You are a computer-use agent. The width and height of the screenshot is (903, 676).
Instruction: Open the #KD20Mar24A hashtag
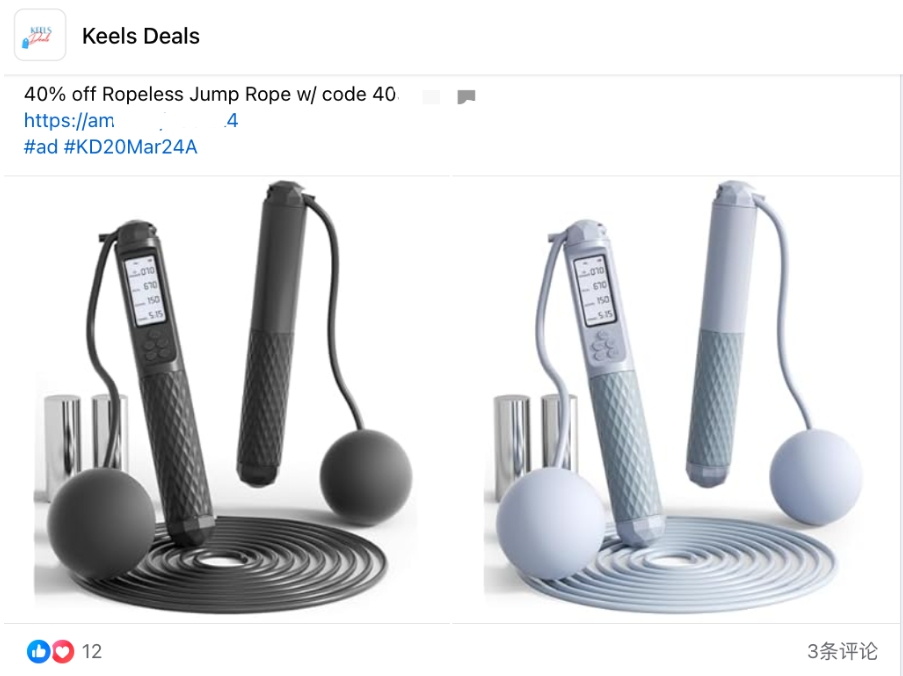[131, 147]
